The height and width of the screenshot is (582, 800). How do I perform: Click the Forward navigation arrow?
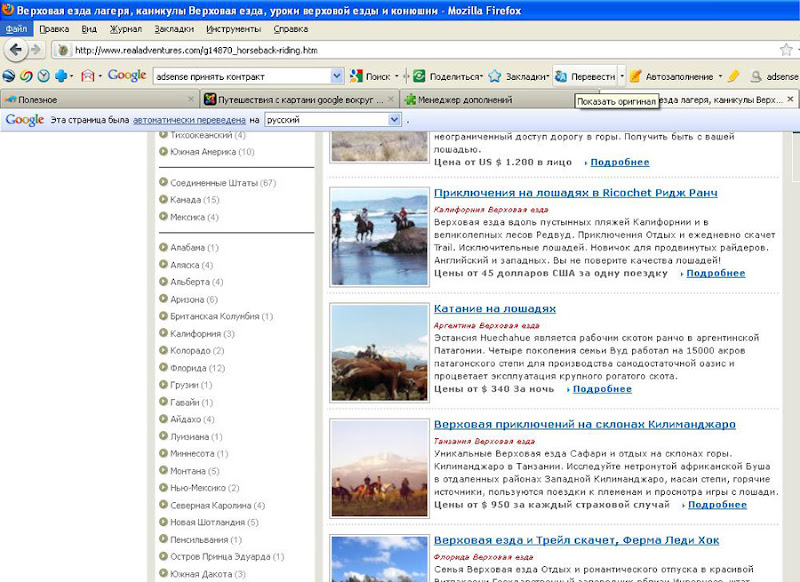tap(36, 50)
